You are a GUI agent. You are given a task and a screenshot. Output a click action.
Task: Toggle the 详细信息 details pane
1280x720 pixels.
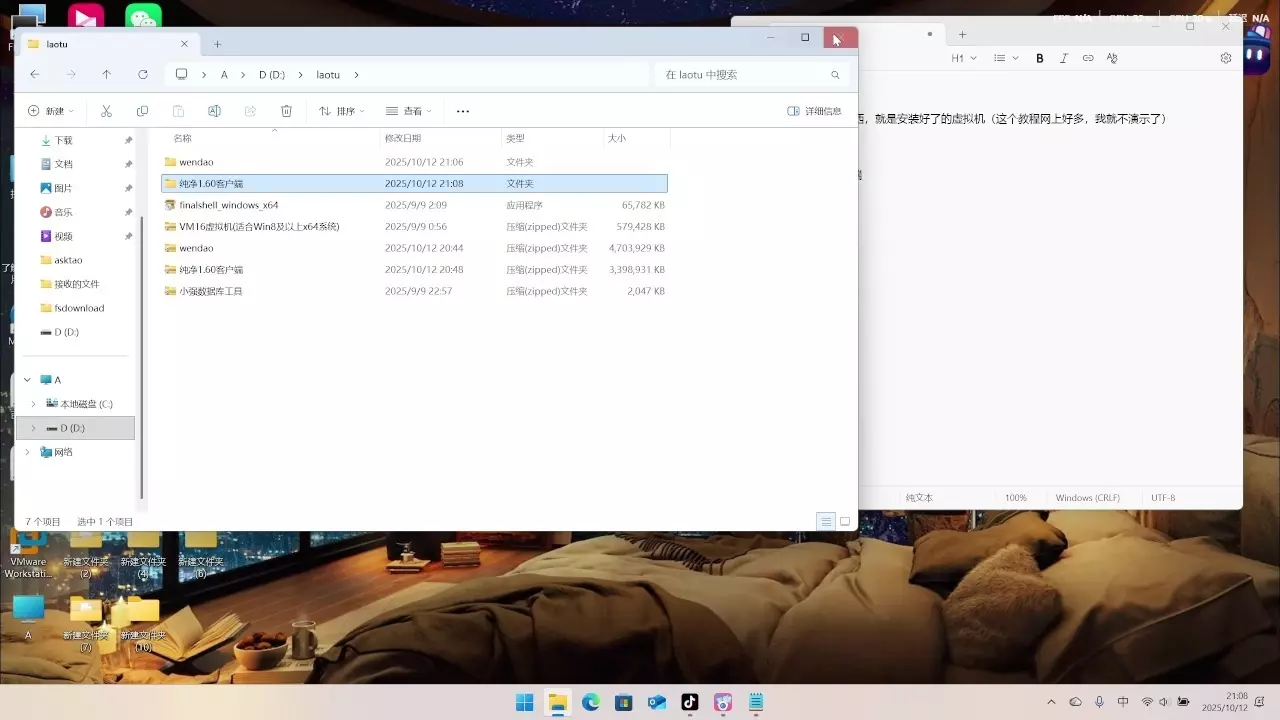tap(815, 111)
